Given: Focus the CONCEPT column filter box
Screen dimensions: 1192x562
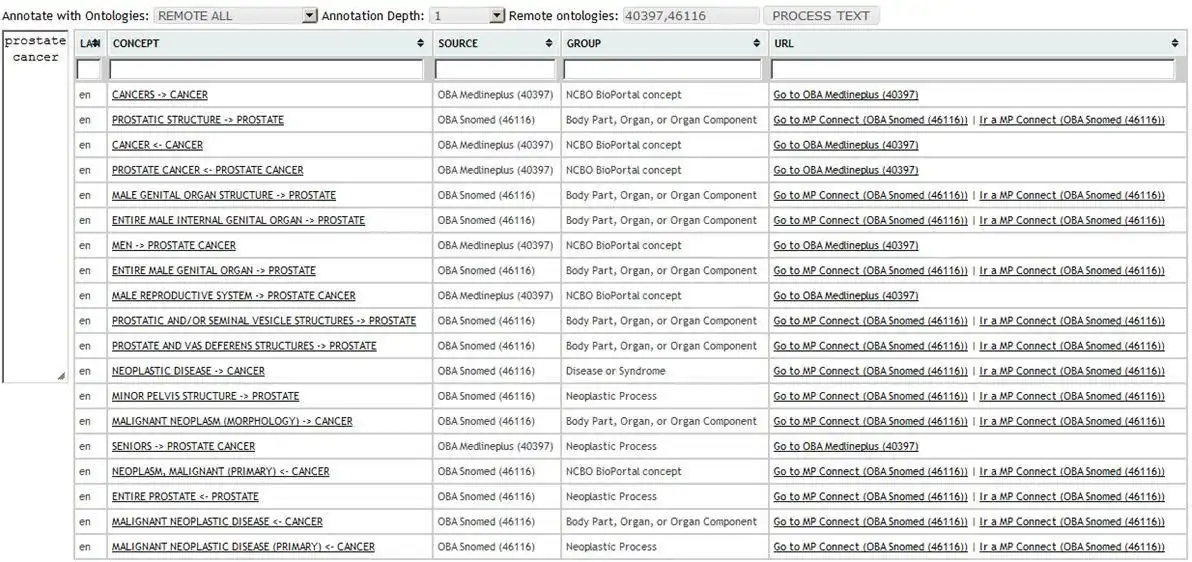Looking at the screenshot, I should (x=266, y=70).
